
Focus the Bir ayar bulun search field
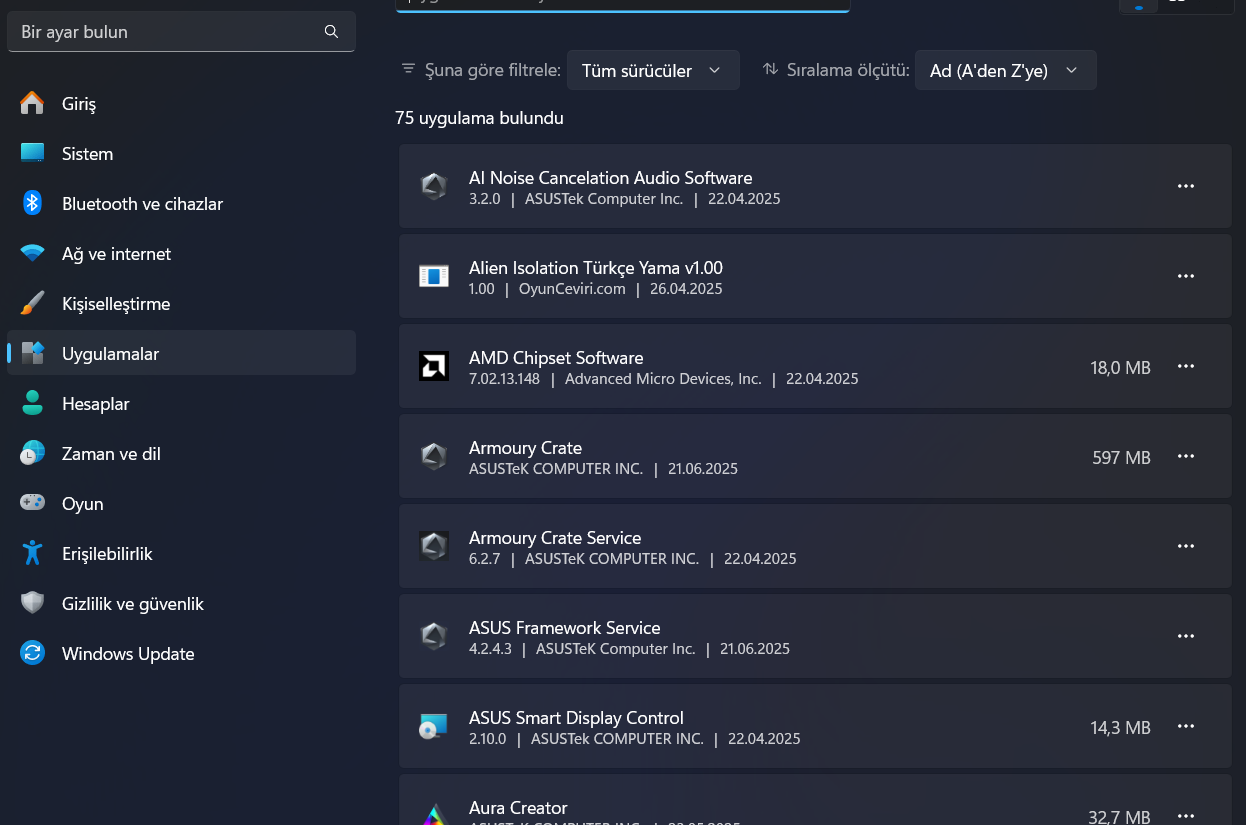pyautogui.click(x=181, y=32)
